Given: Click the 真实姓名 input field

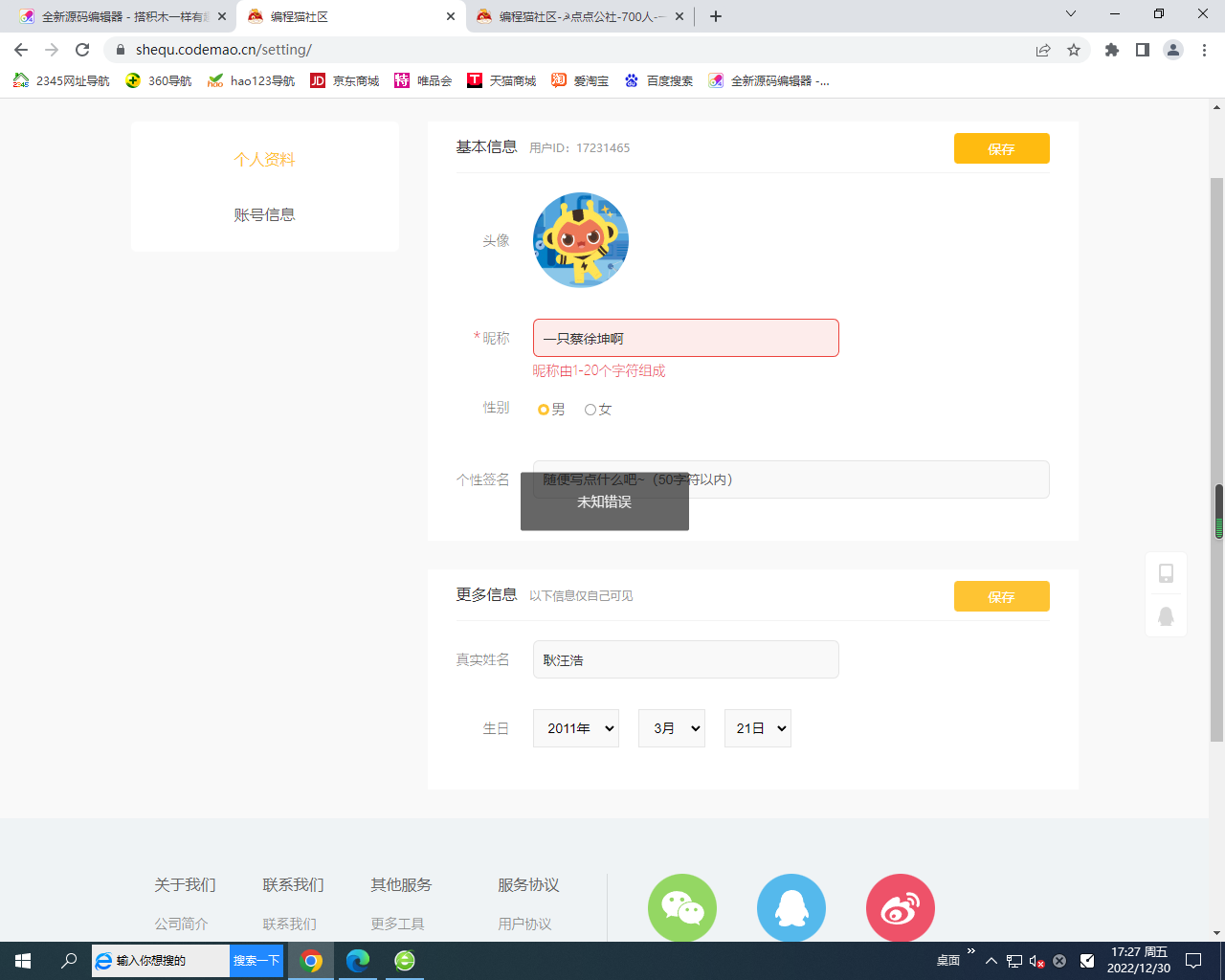Looking at the screenshot, I should (x=686, y=659).
